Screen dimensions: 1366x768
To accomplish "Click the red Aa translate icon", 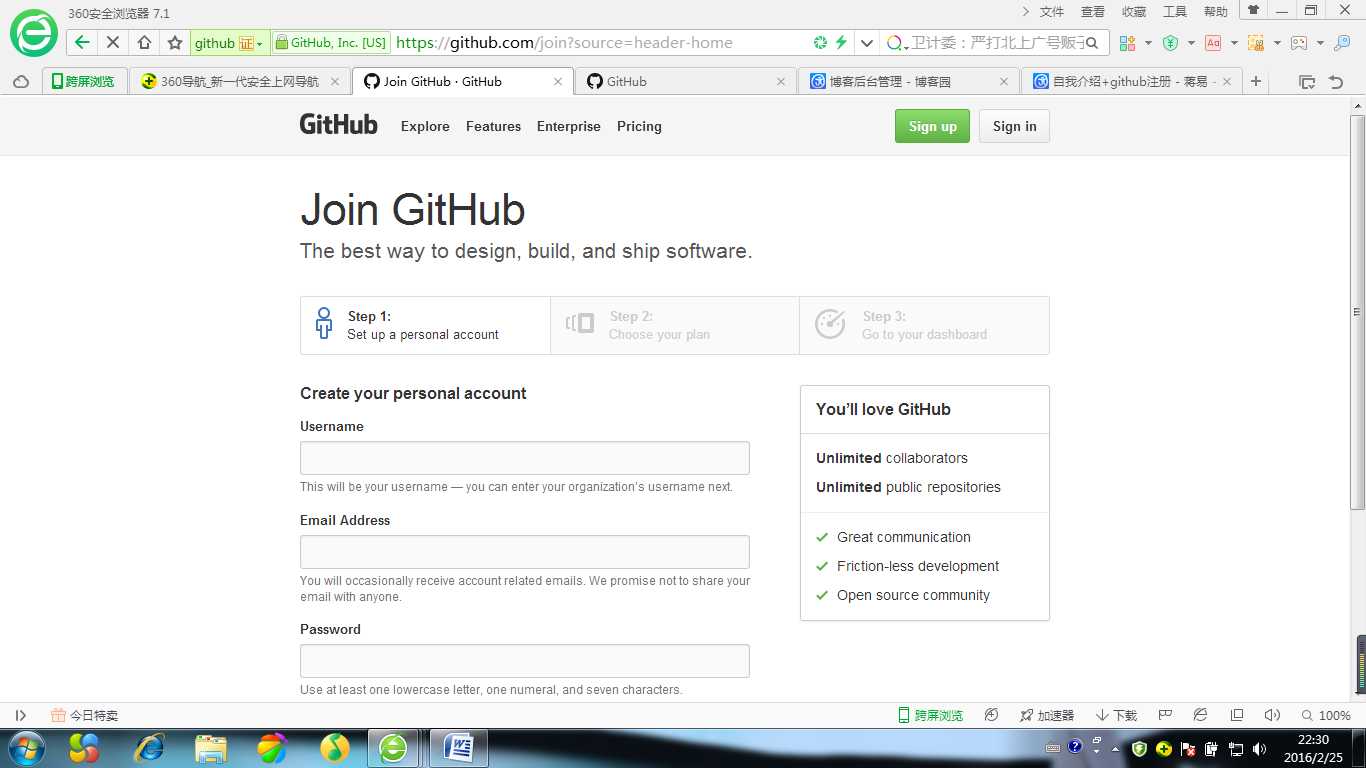I will 1213,43.
